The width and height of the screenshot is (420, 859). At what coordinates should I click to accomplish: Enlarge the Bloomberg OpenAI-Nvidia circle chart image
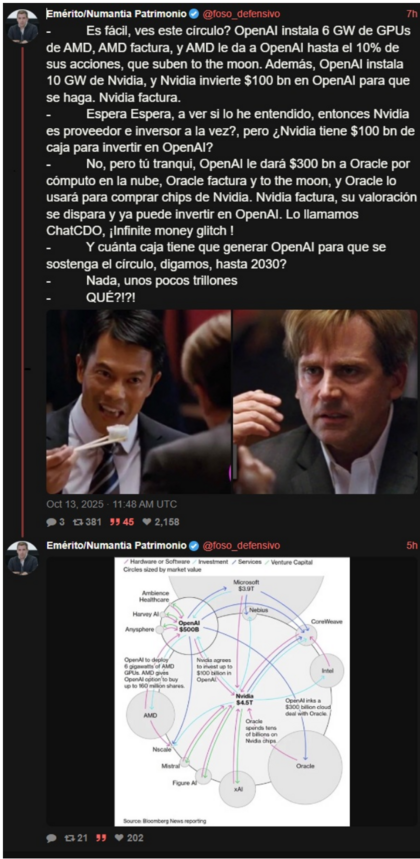pyautogui.click(x=232, y=691)
